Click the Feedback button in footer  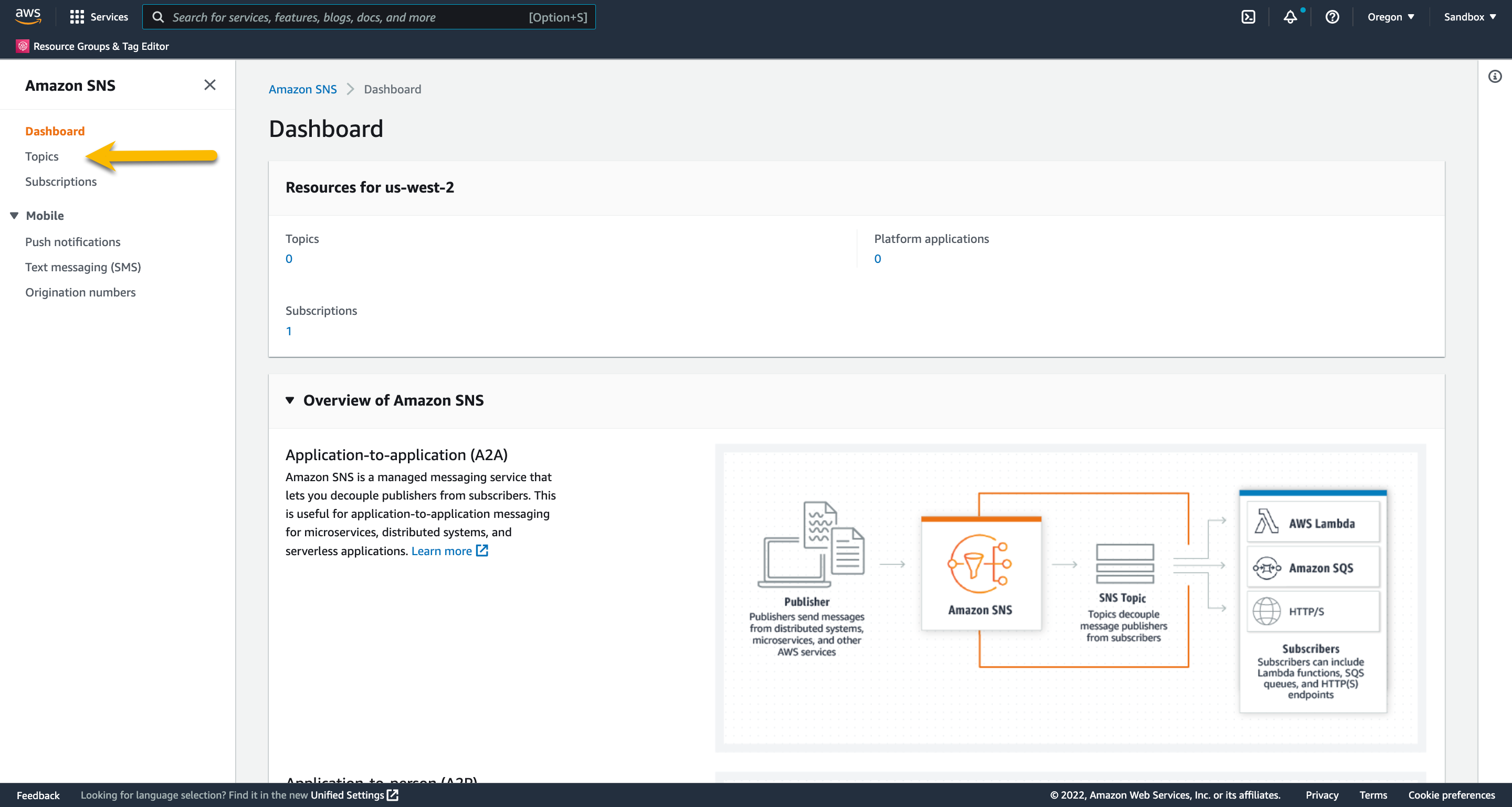pos(38,795)
